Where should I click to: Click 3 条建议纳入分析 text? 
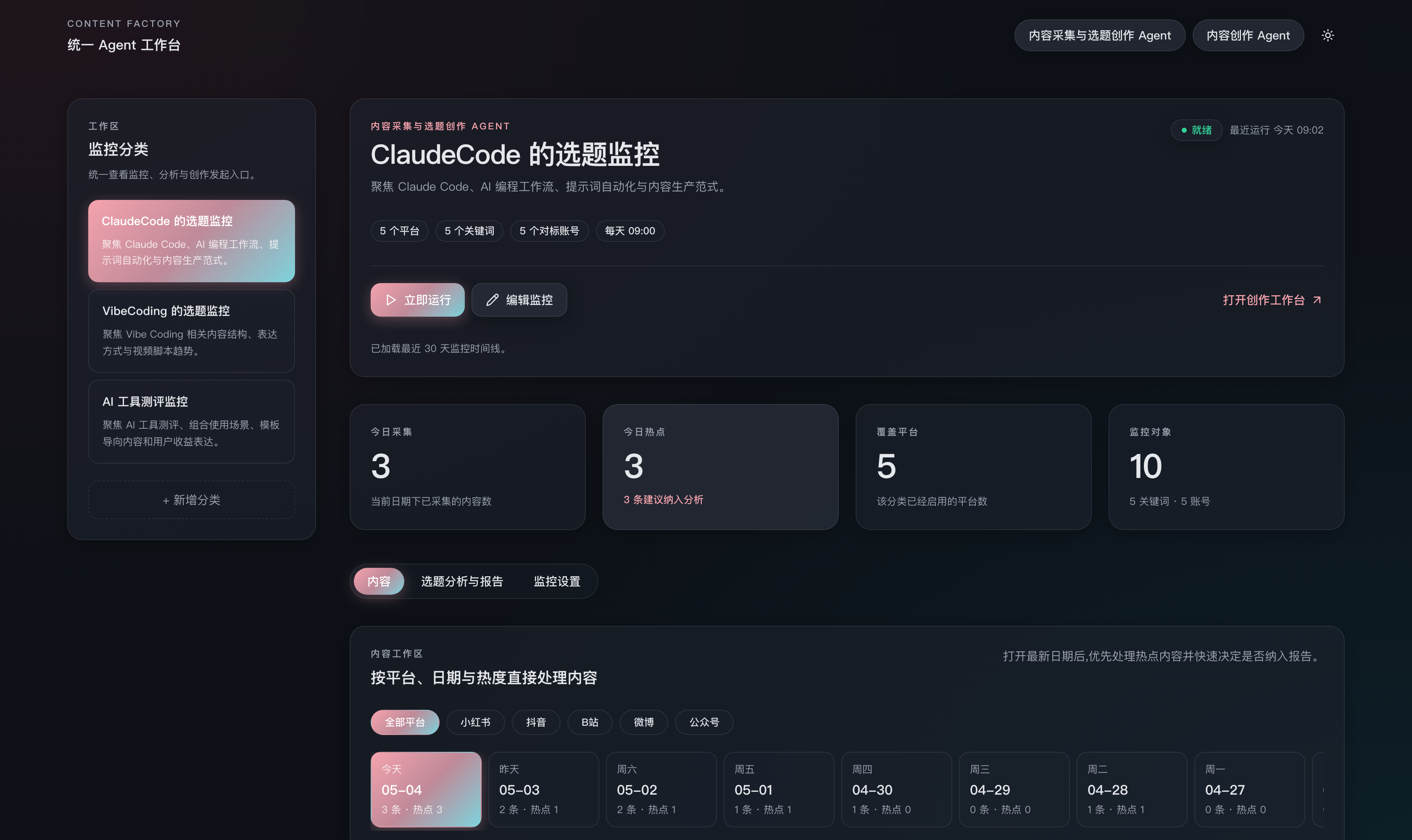tap(663, 500)
